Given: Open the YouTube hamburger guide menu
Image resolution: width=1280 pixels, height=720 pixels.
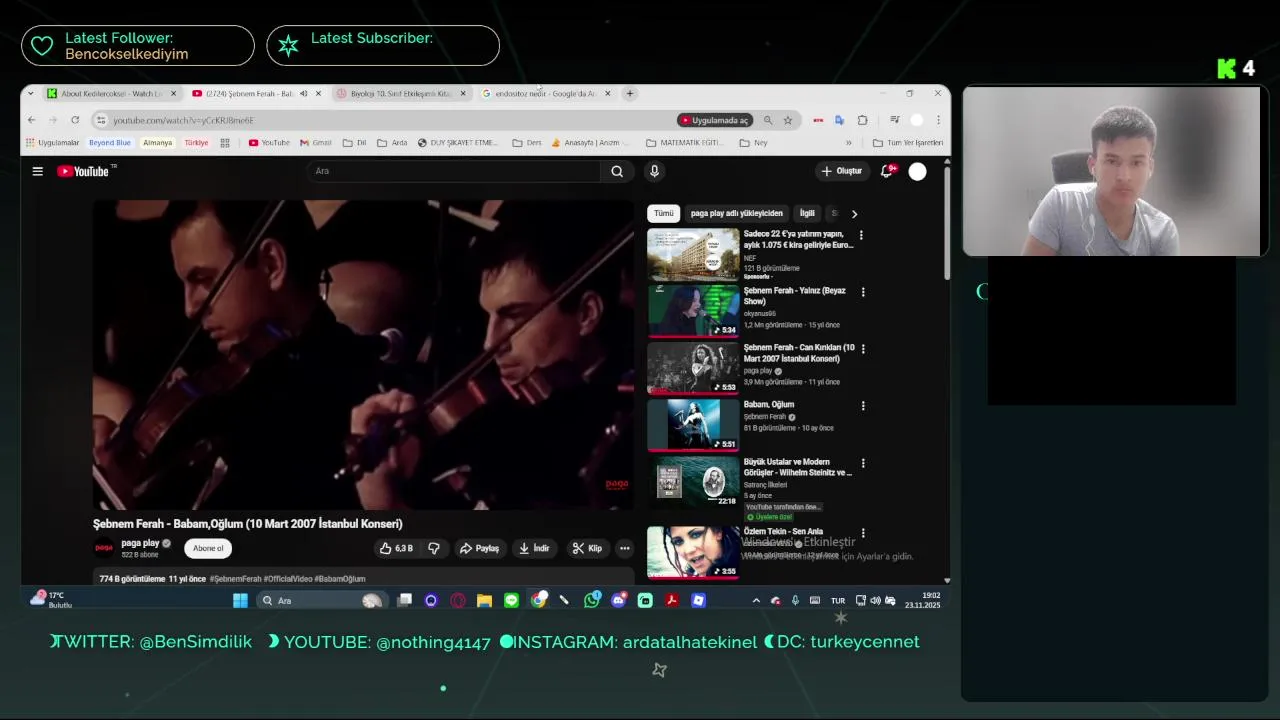Looking at the screenshot, I should [x=37, y=171].
